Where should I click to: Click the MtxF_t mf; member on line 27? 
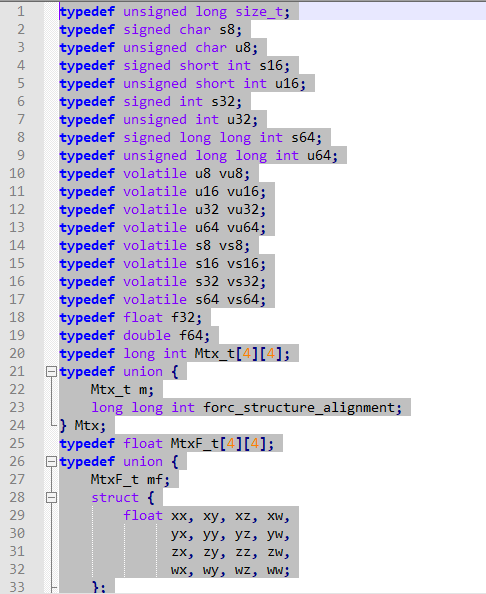pos(130,480)
